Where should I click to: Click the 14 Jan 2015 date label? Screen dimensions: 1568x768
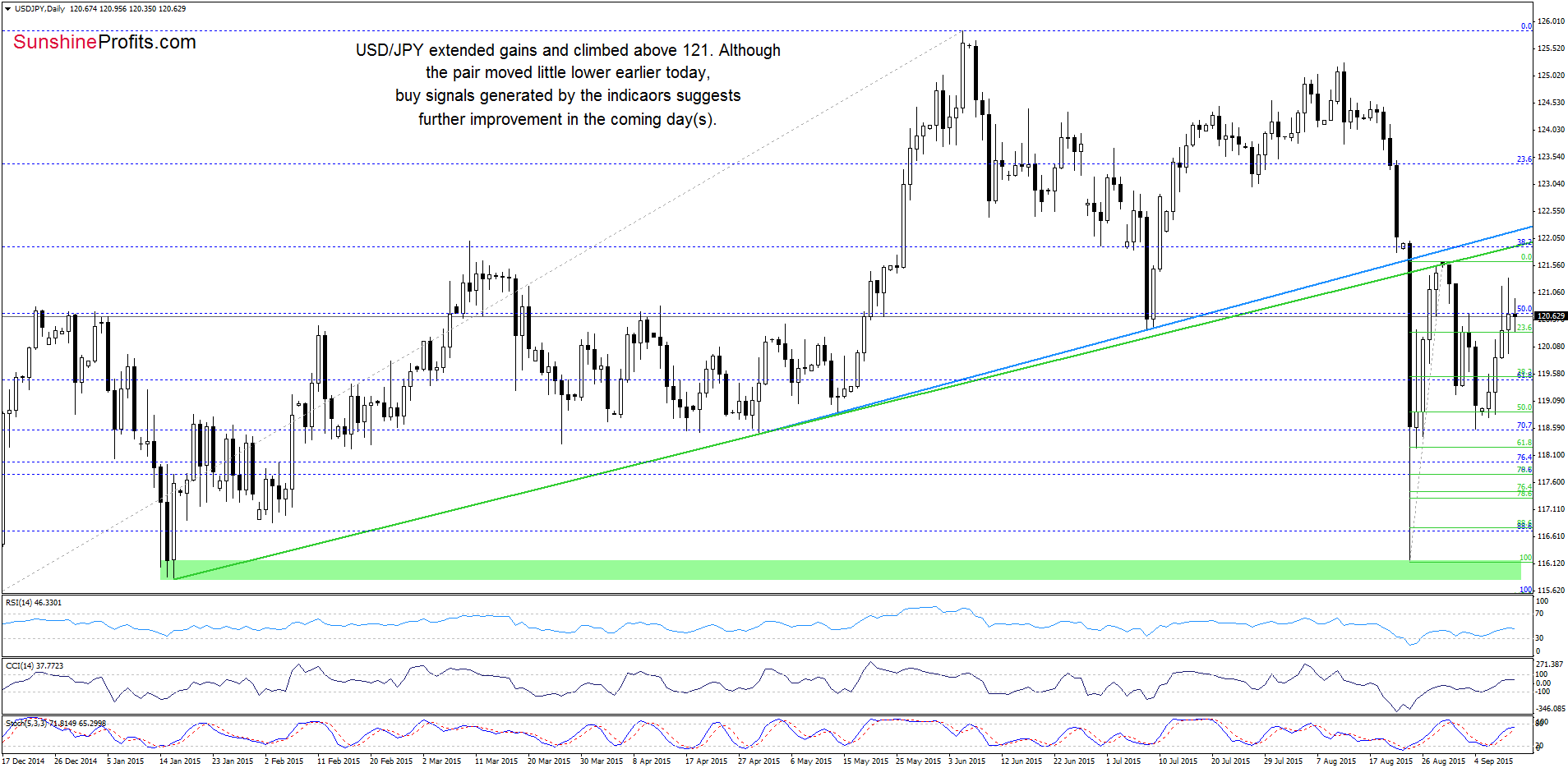[180, 761]
